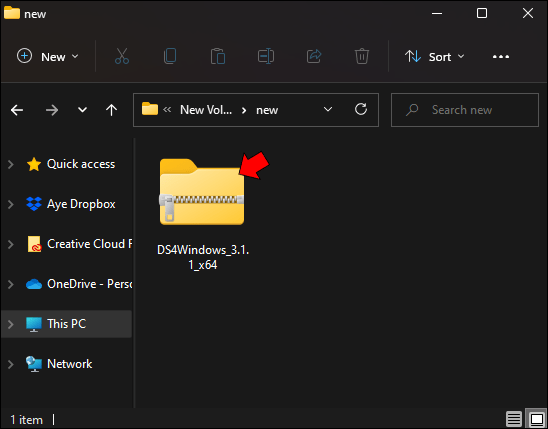This screenshot has height=429, width=548.
Task: Click the Cut scissors icon
Action: (x=122, y=56)
